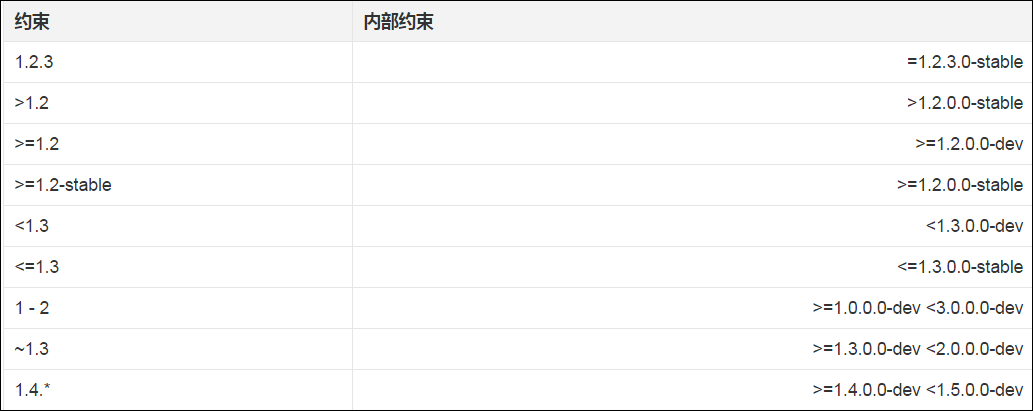Select the 1.4.* wildcard constraint cell
The image size is (1033, 411).
(x=177, y=389)
